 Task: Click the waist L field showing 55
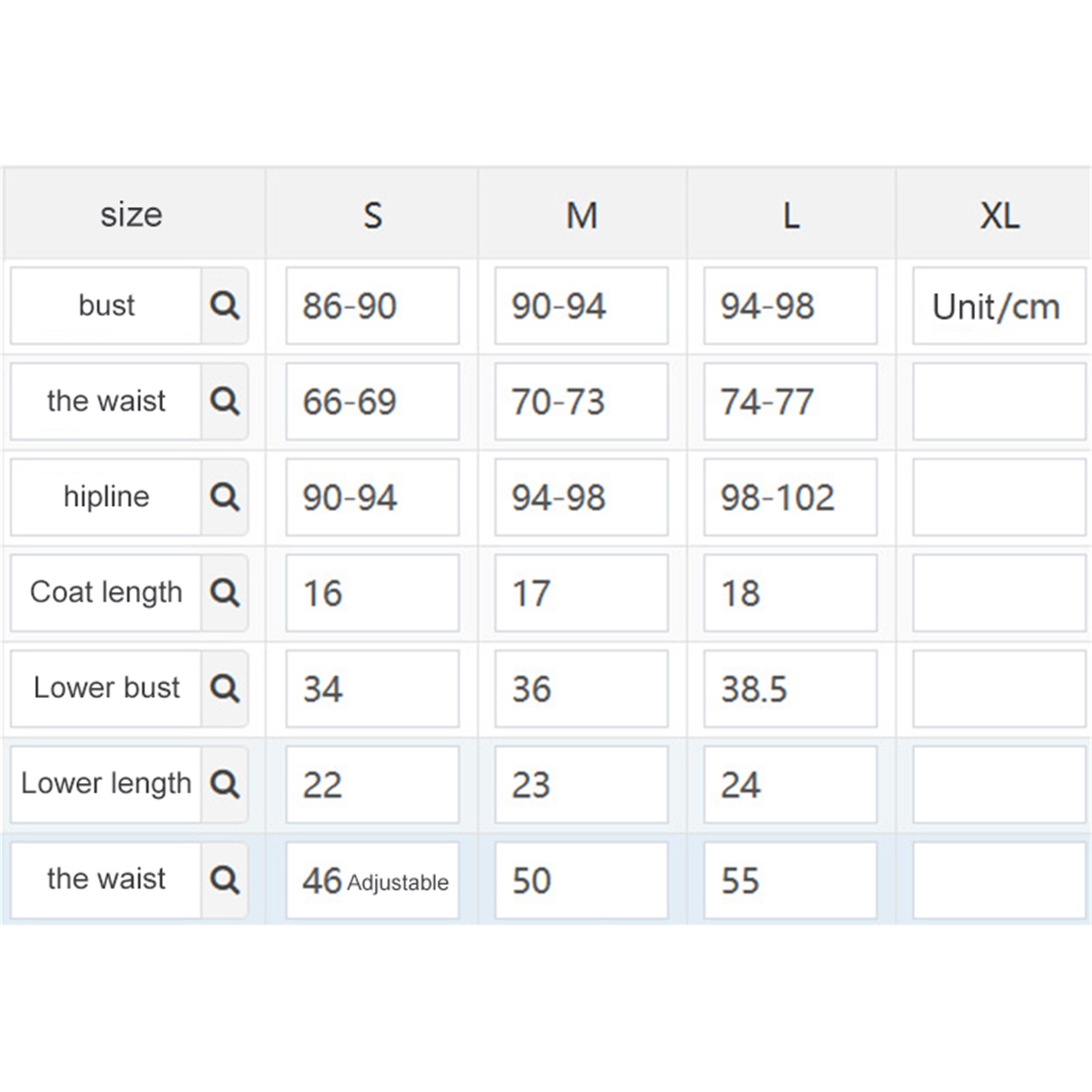(x=790, y=880)
